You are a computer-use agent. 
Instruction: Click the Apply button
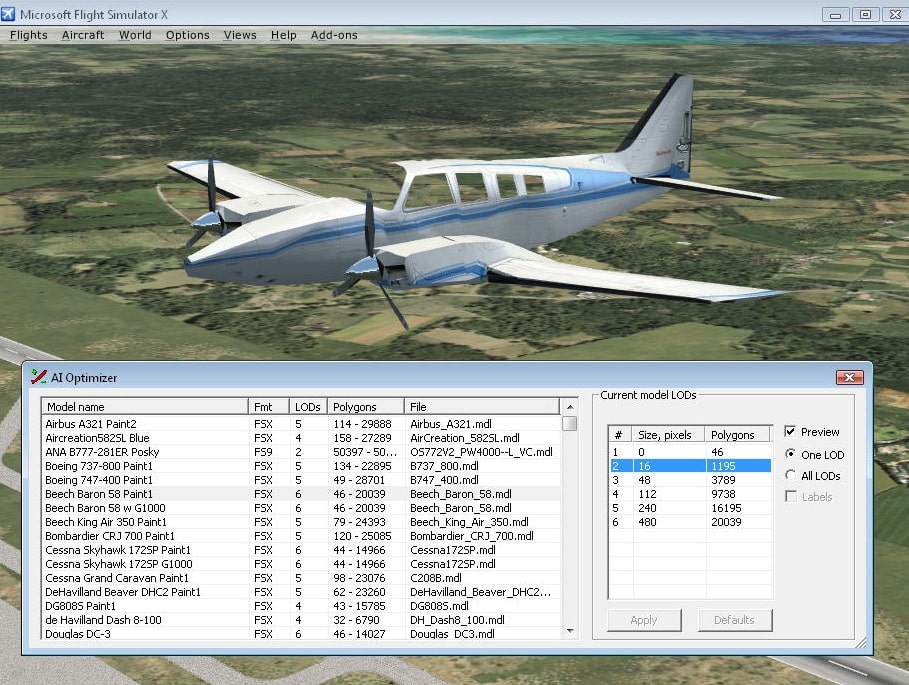point(644,620)
